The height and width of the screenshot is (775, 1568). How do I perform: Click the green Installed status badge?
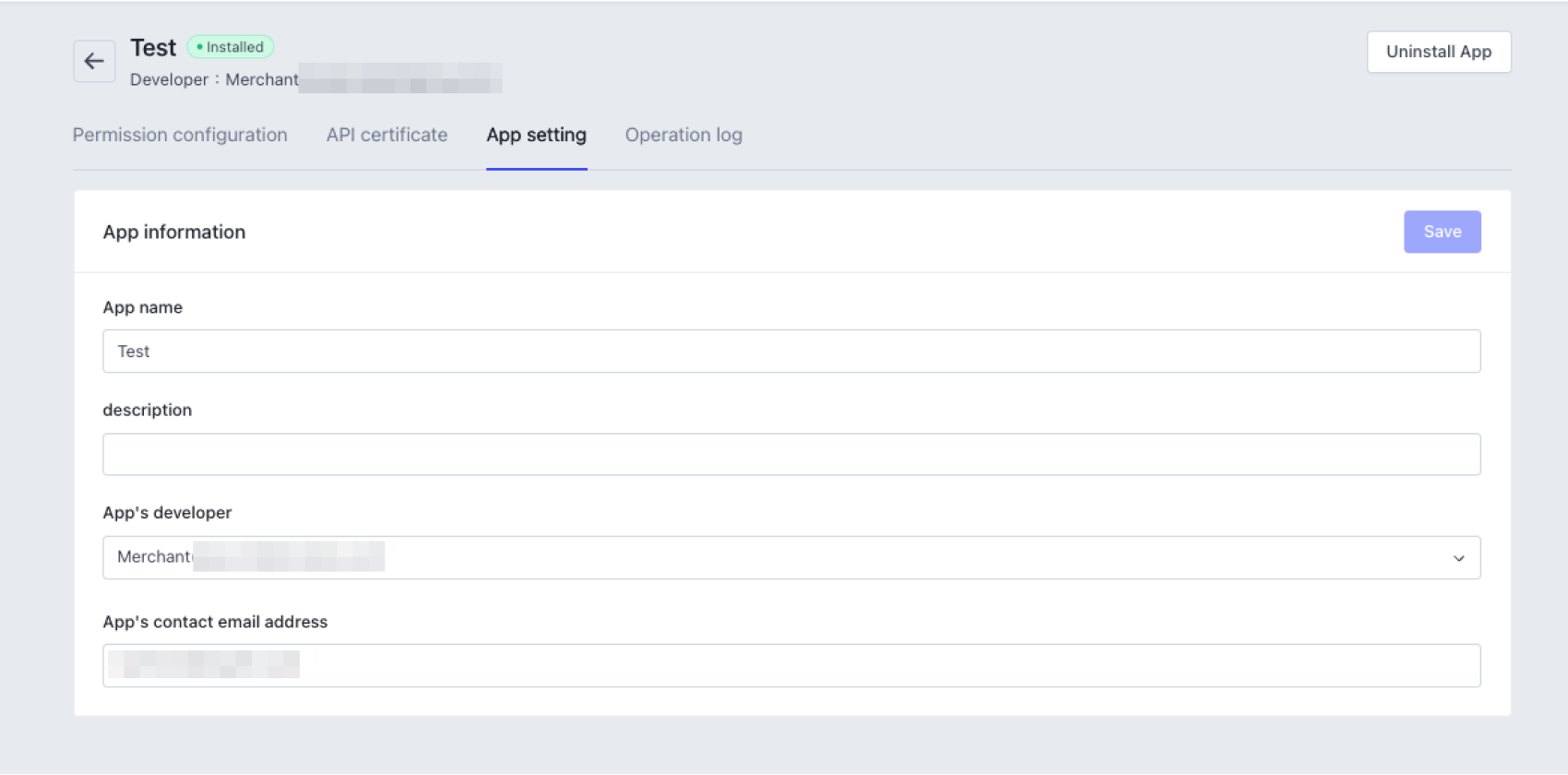tap(231, 47)
